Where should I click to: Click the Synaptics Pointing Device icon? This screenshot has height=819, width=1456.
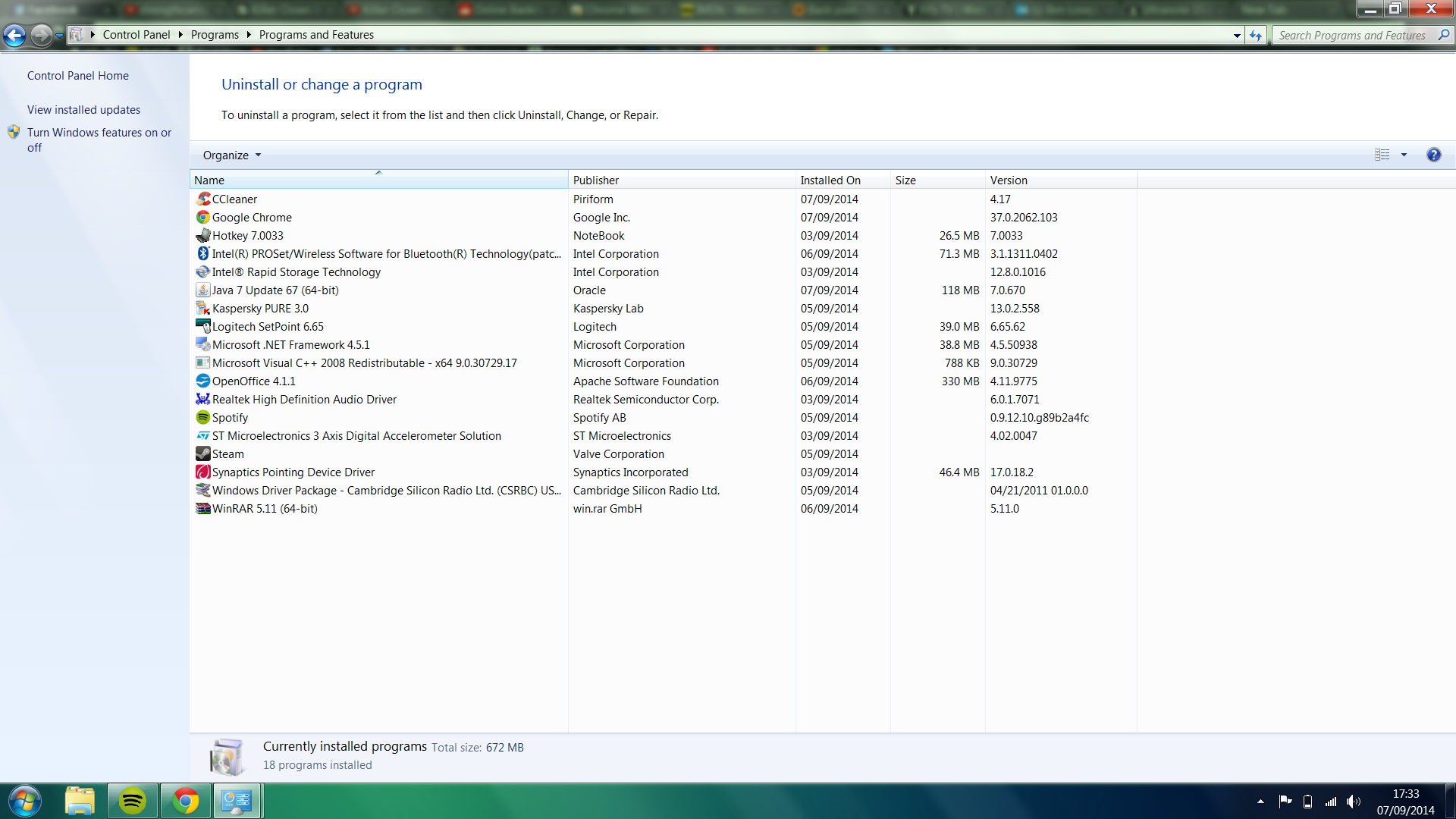203,472
